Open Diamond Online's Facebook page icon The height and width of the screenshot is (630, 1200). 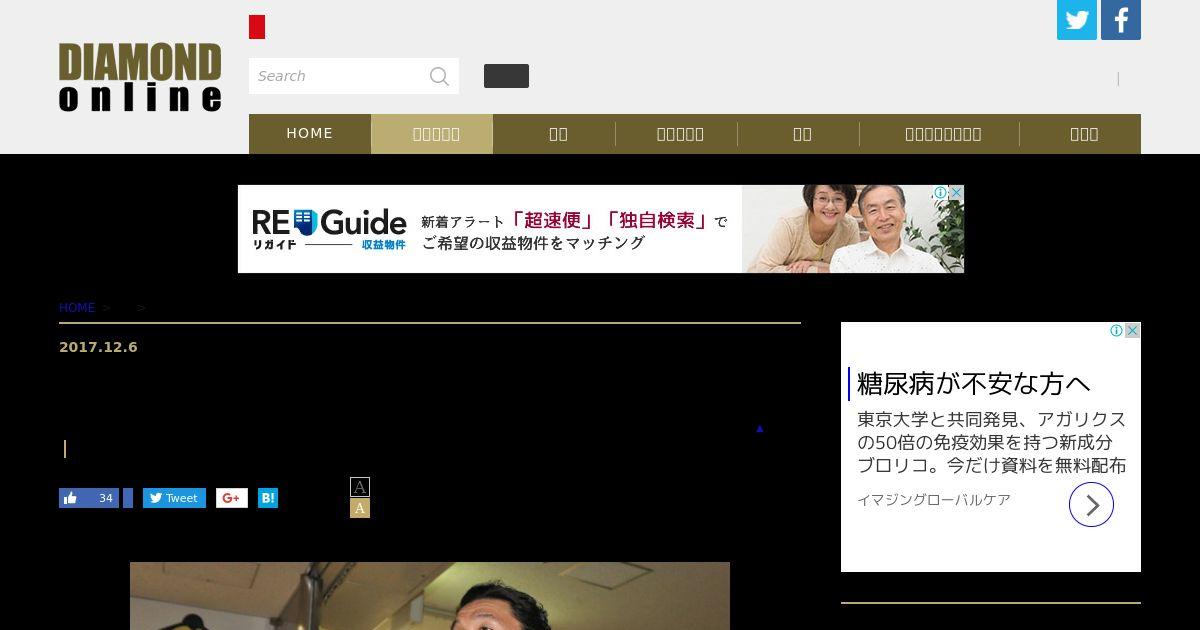(x=1121, y=20)
